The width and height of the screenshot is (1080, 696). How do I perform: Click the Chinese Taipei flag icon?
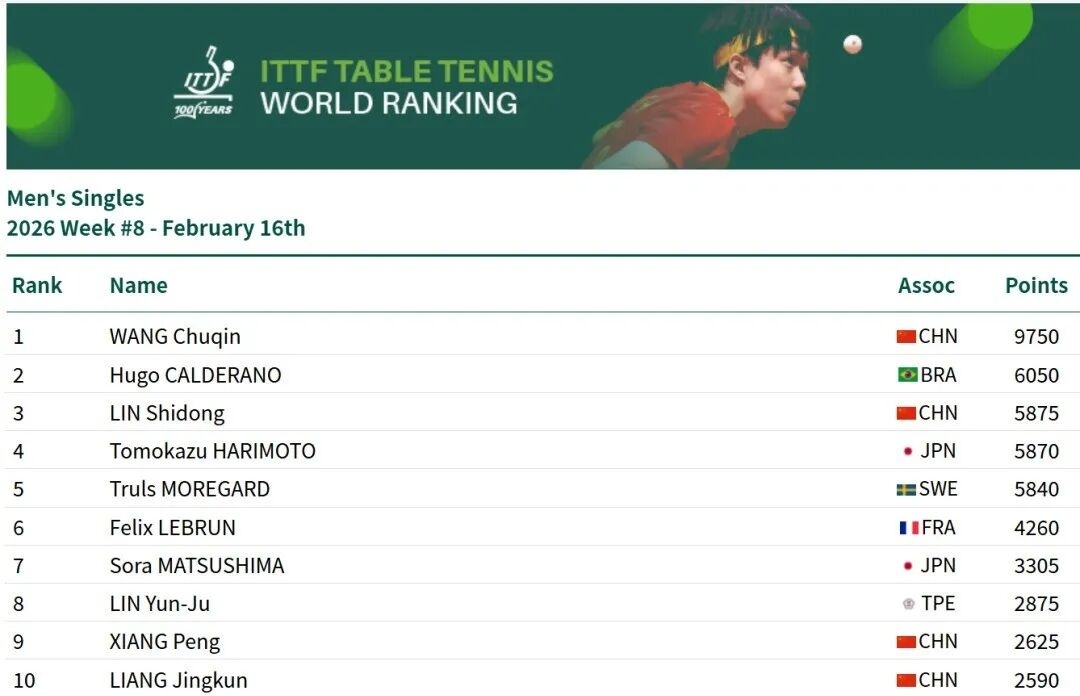tap(908, 604)
